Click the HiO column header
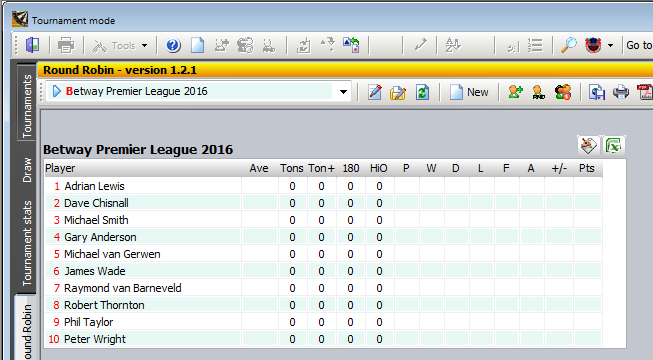The height and width of the screenshot is (360, 653). 379,168
